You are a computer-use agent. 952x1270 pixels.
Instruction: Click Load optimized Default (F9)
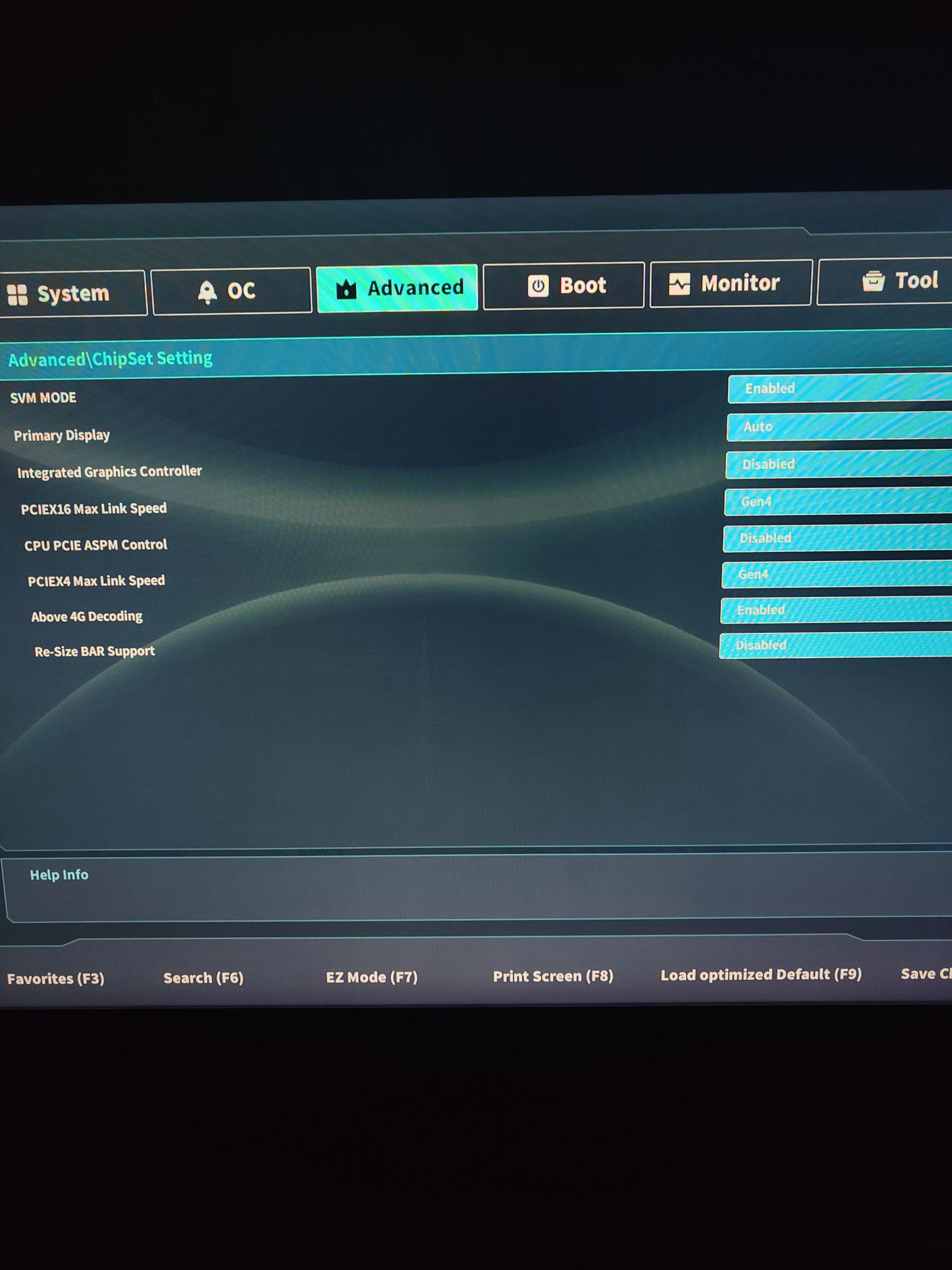tap(760, 975)
